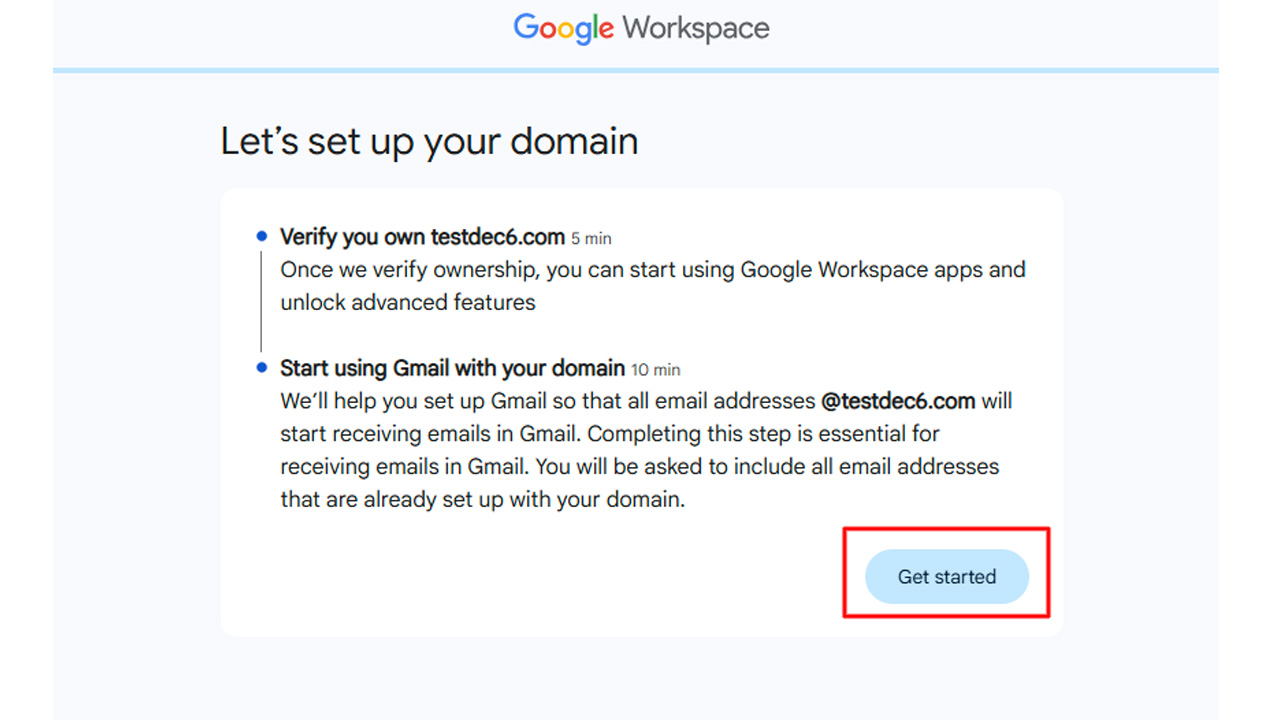1280x720 pixels.
Task: Click the 'We'll help you set up Gmail' paragraph
Action: [646, 450]
